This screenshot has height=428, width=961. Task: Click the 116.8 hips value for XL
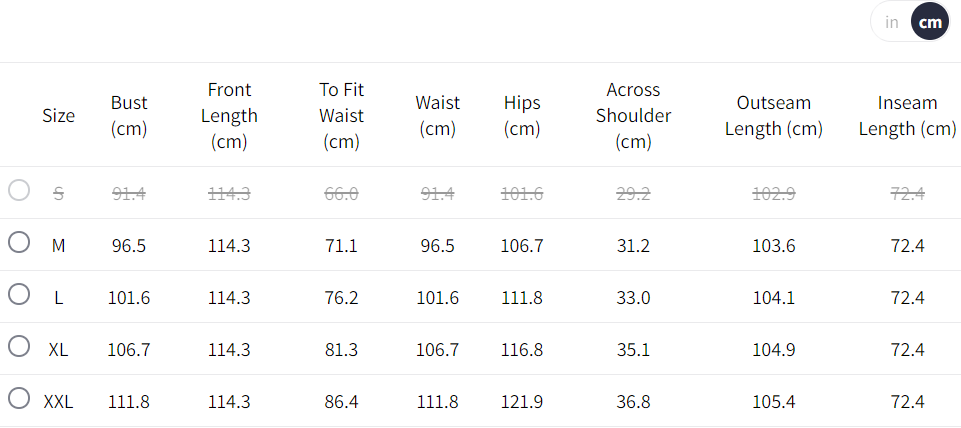click(522, 350)
